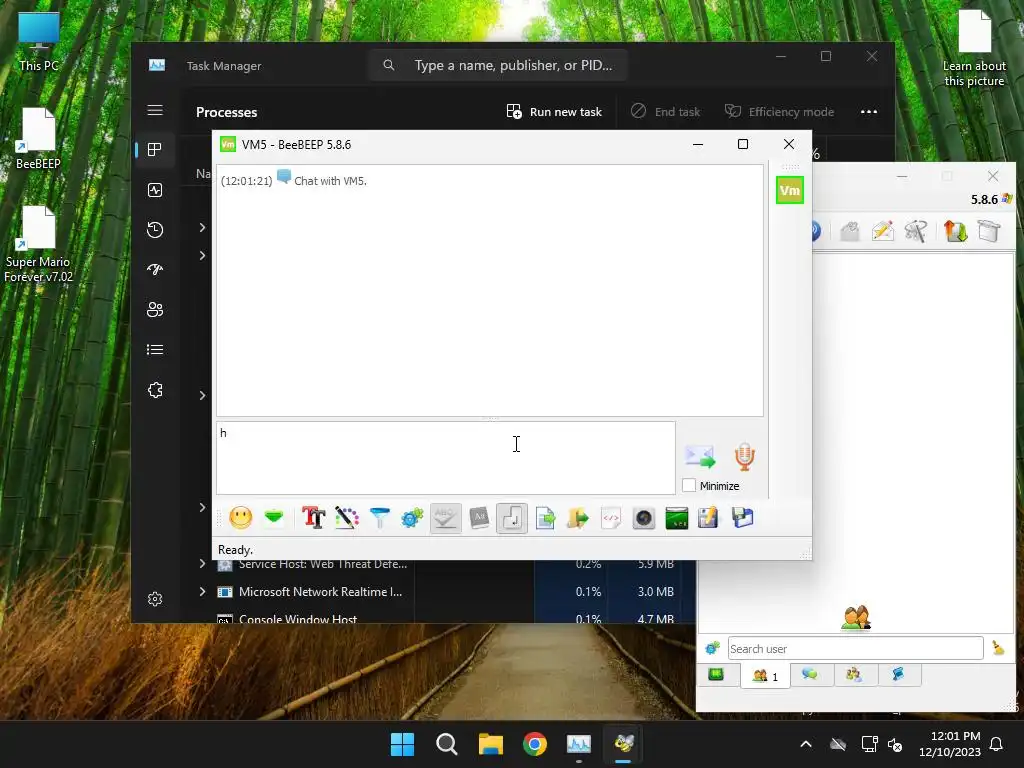Show hidden tray icons chevron
The height and width of the screenshot is (768, 1024).
pyautogui.click(x=806, y=744)
